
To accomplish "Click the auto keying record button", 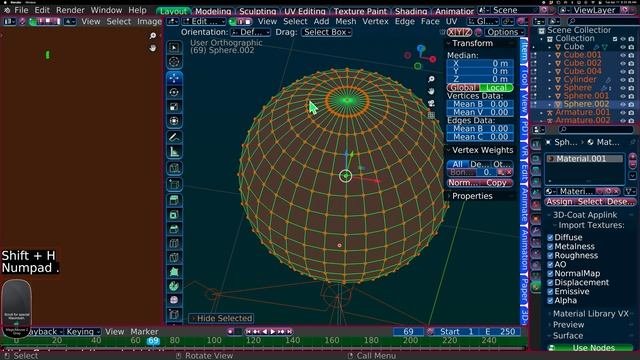I will click(x=231, y=332).
